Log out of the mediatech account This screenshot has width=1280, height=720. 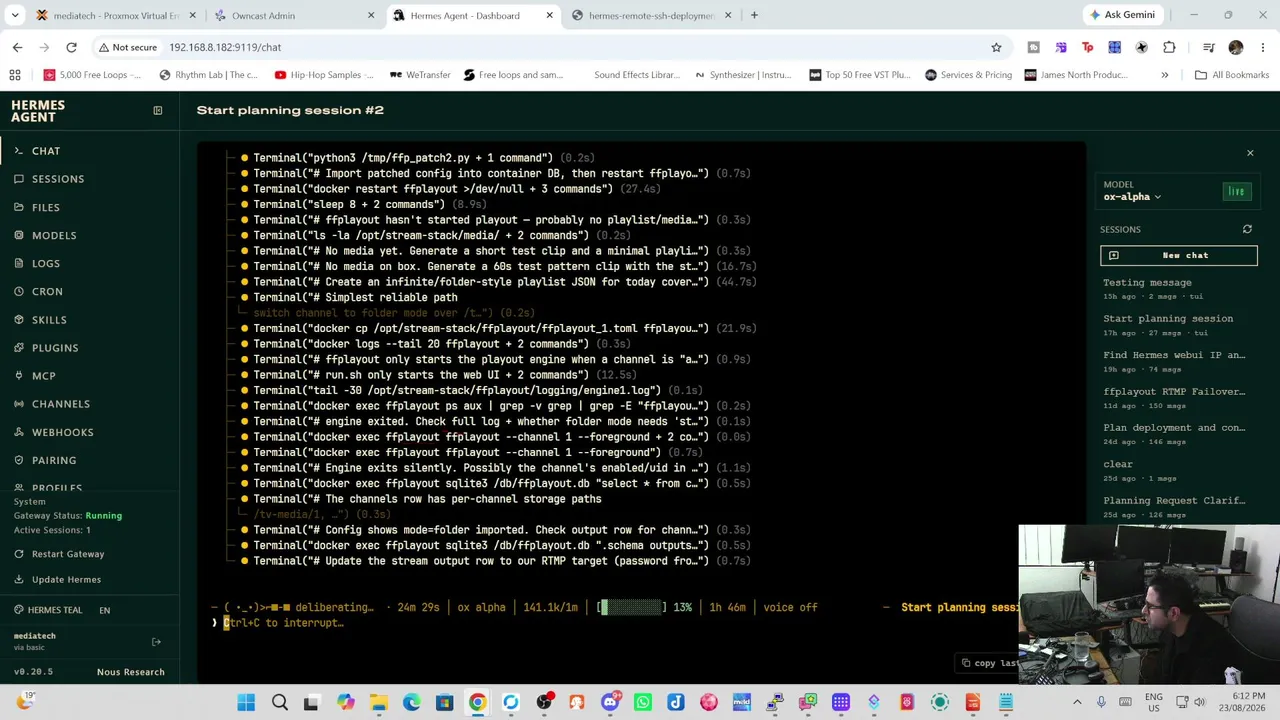pyautogui.click(x=156, y=642)
